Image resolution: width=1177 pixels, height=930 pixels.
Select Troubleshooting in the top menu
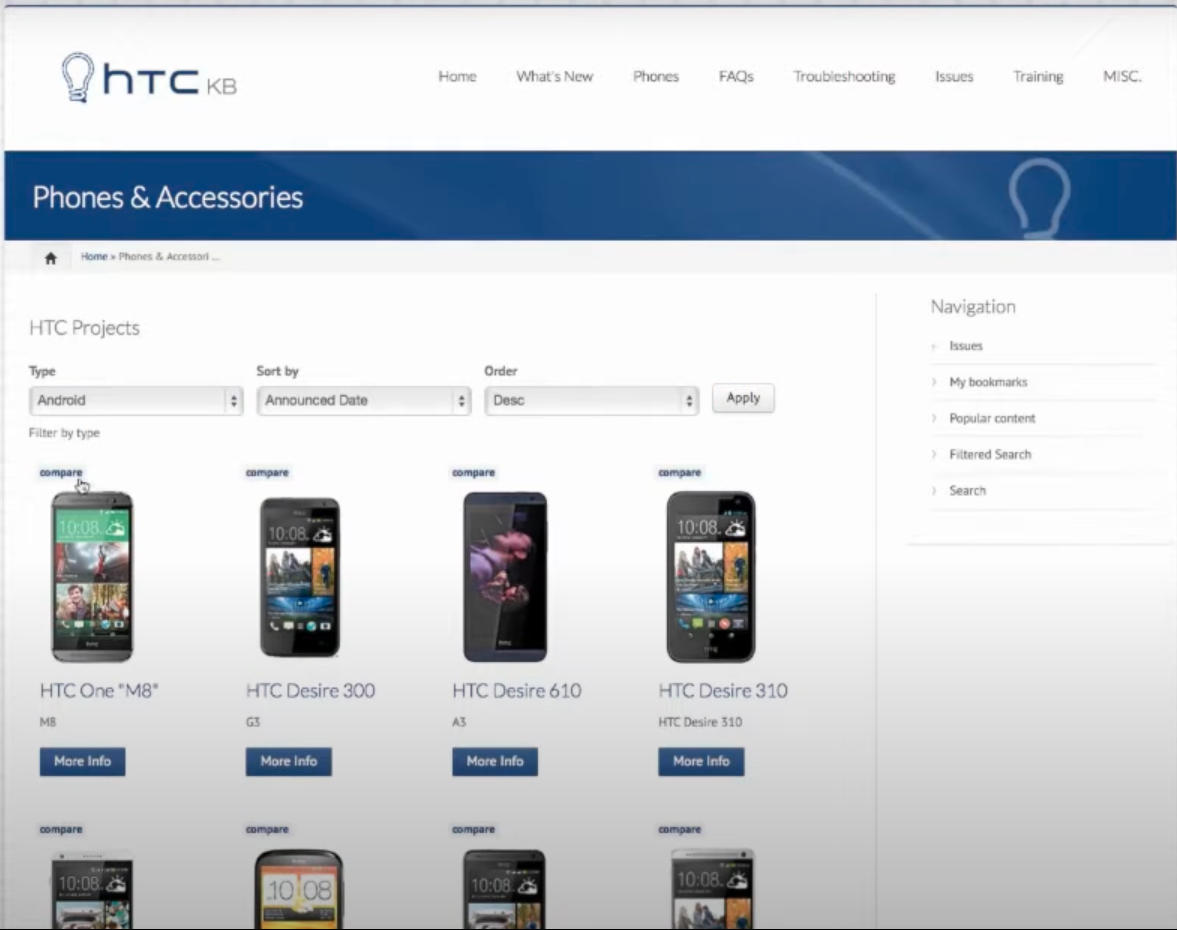[844, 77]
